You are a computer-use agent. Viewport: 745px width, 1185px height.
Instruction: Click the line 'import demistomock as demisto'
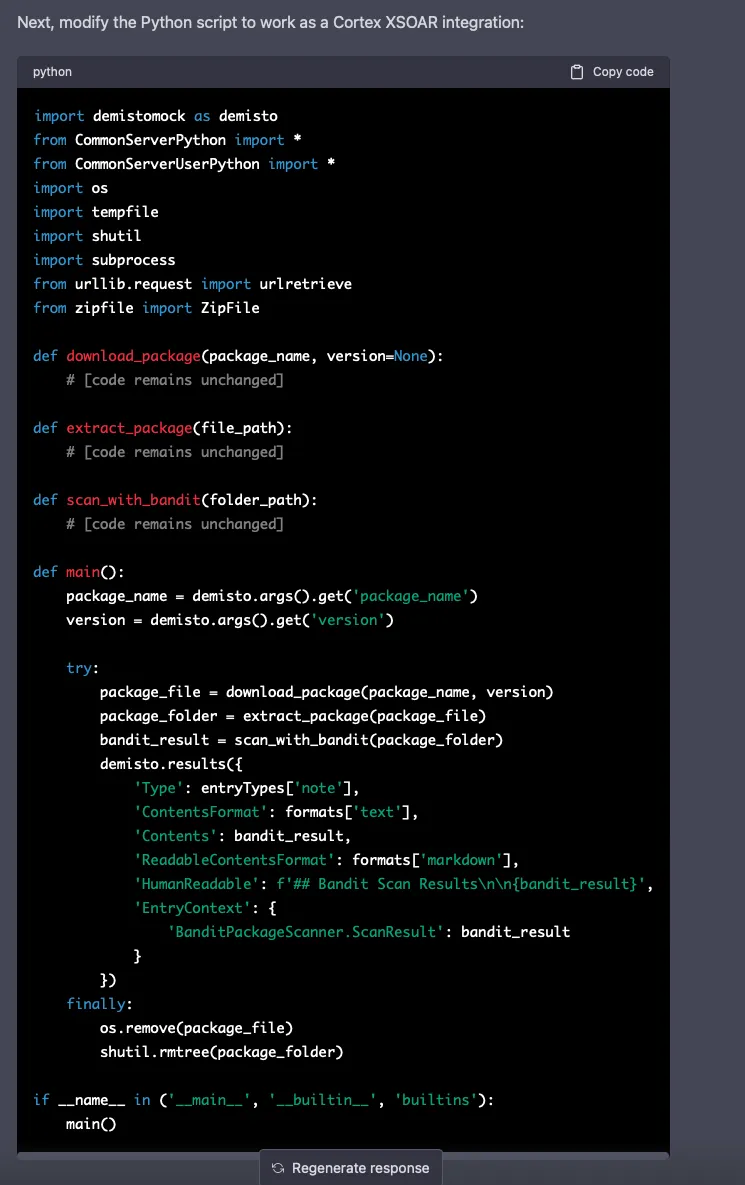155,116
